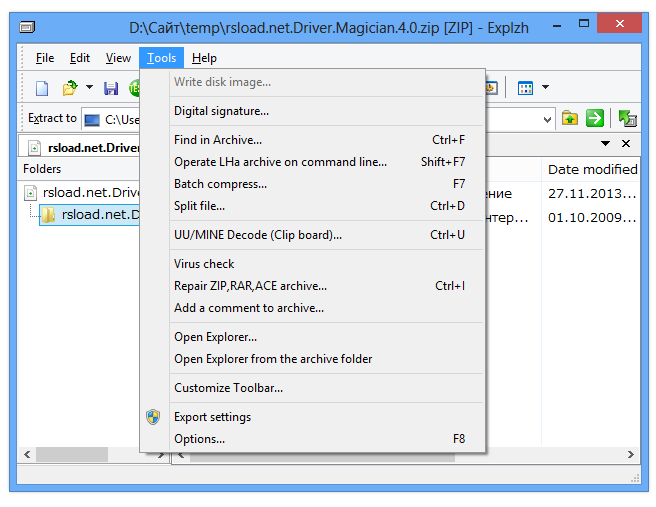Select Open Explorer from the archive folder

tap(326, 359)
